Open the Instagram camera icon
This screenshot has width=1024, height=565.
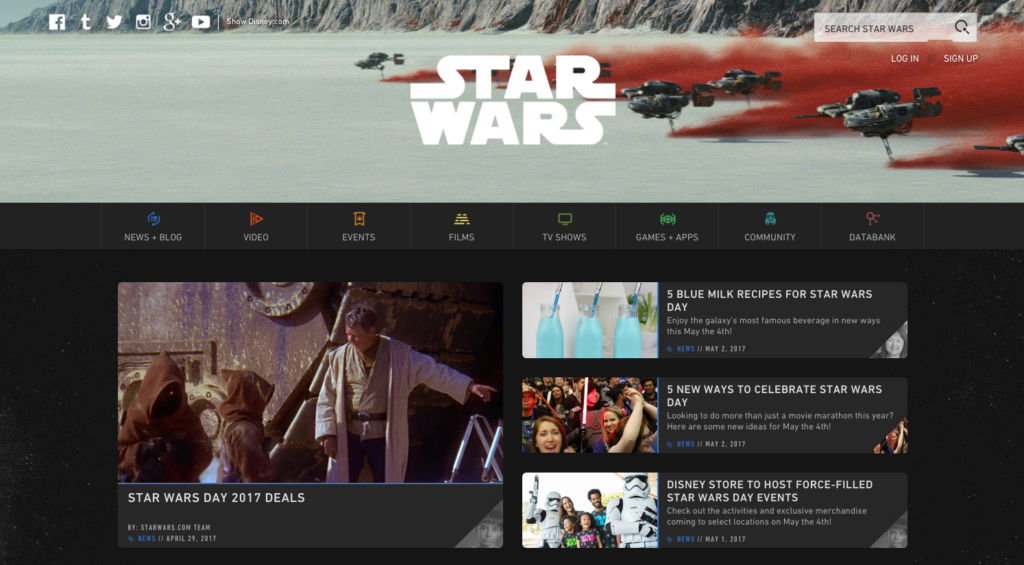(x=143, y=22)
